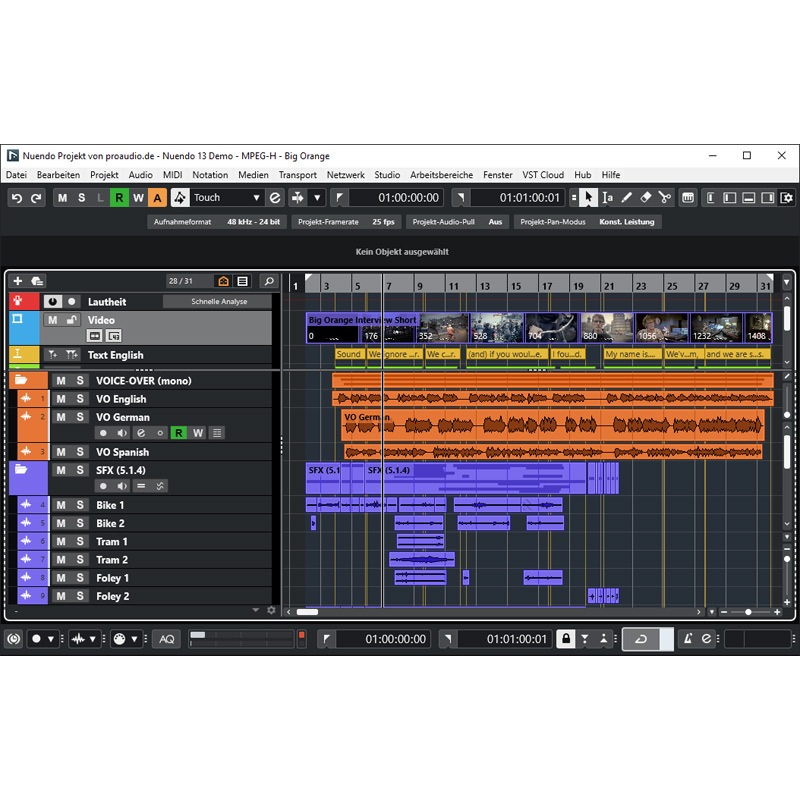Open the snap type dropdown arrow
This screenshot has width=800, height=800.
pyautogui.click(x=317, y=197)
